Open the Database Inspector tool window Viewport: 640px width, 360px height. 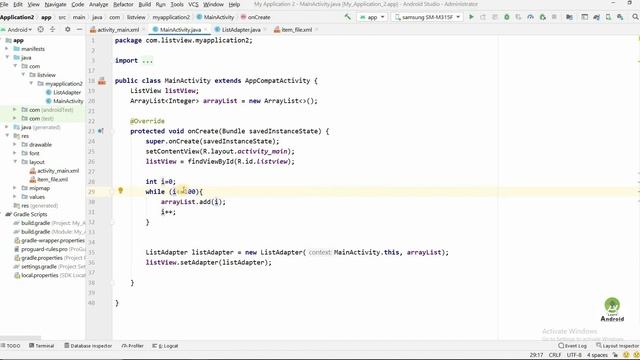click(x=88, y=346)
